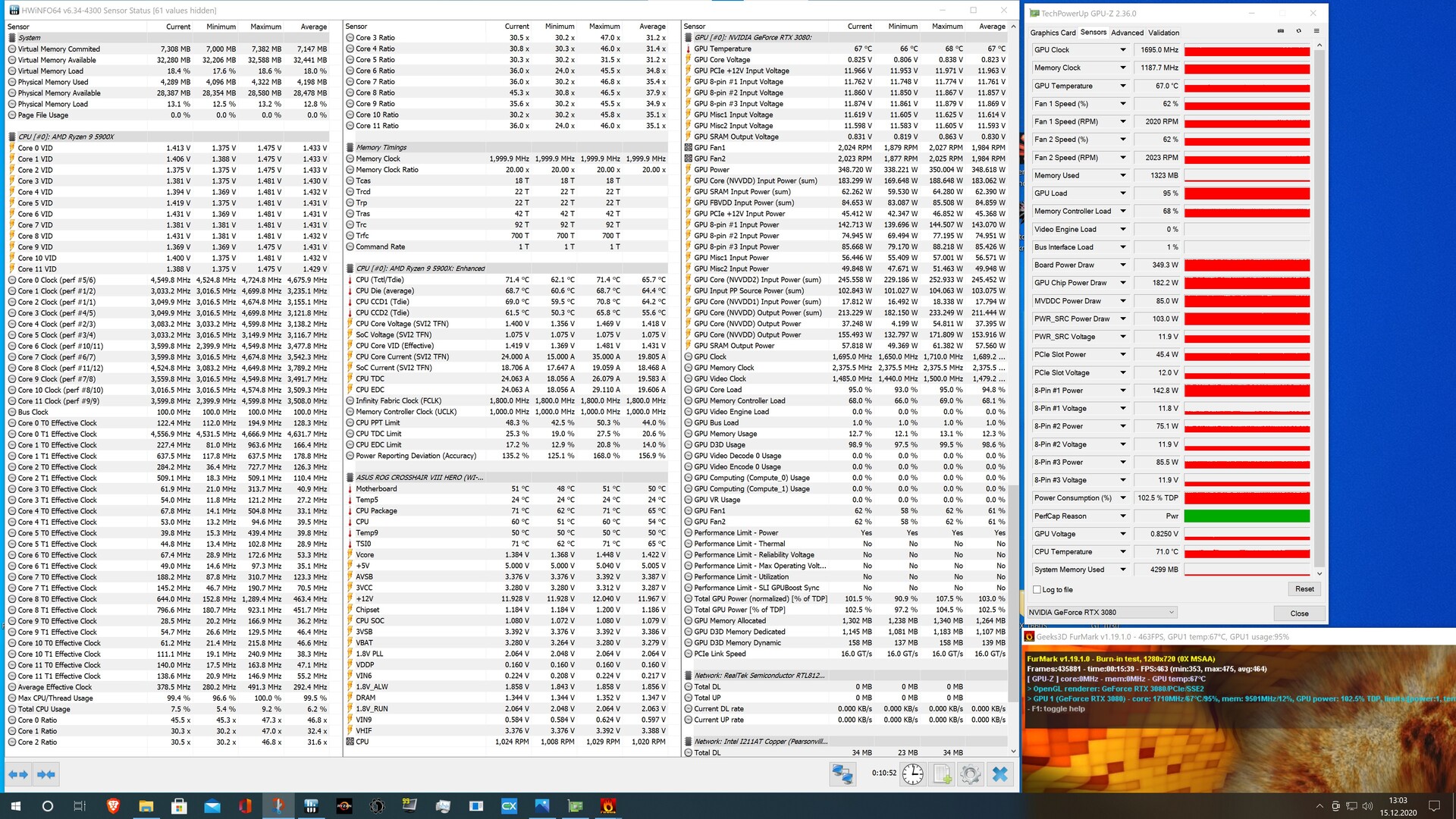Viewport: 1456px width, 819px height.
Task: Open GPU-Z hamburger menu icon
Action: click(1316, 31)
